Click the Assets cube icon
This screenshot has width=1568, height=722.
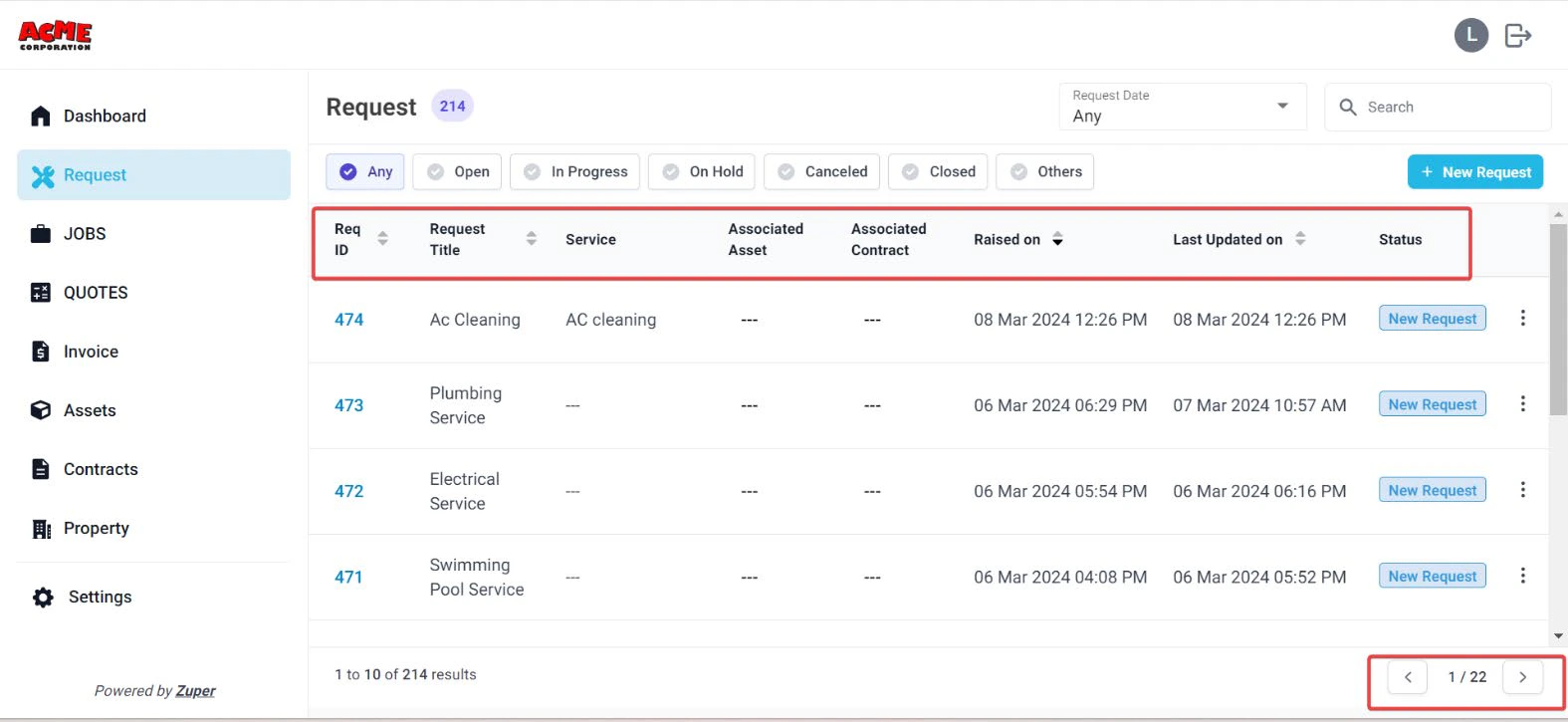click(41, 410)
